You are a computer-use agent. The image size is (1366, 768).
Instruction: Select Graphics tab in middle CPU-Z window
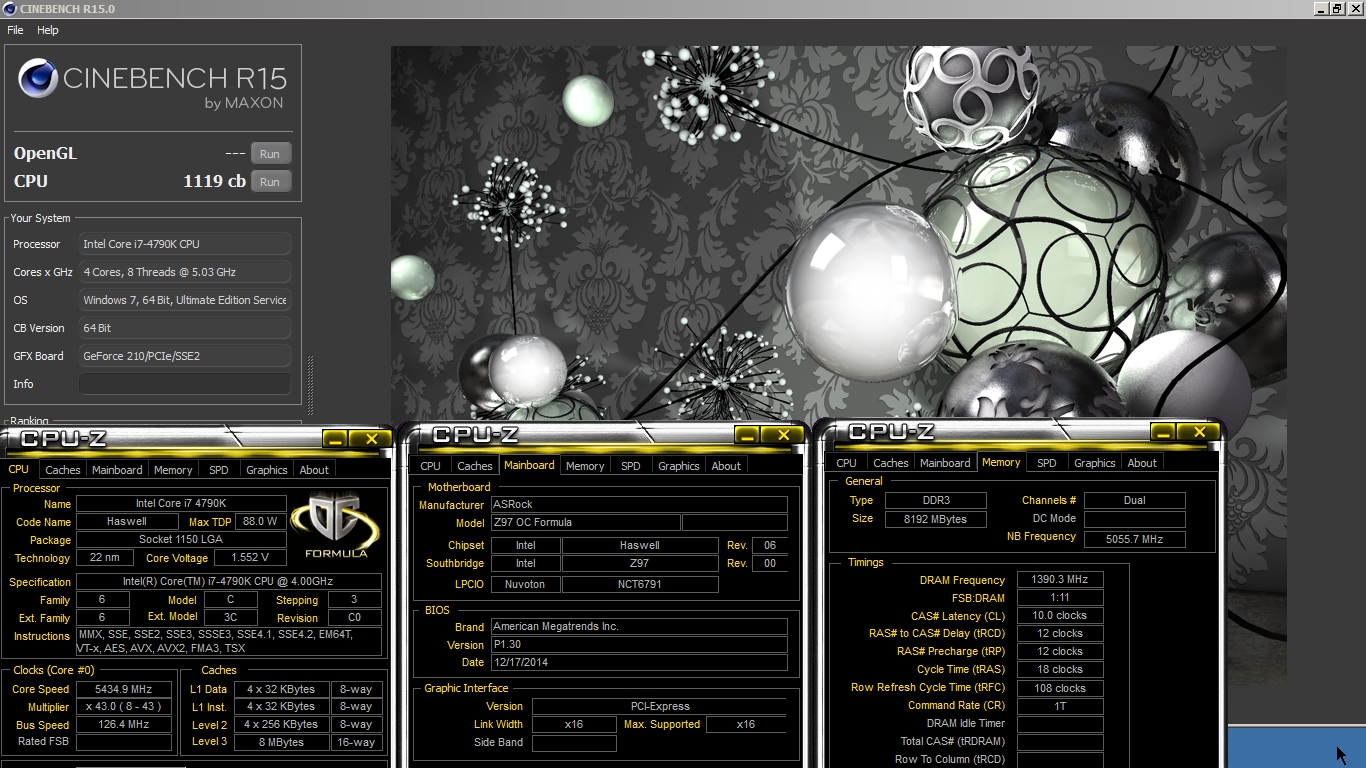[x=679, y=466]
